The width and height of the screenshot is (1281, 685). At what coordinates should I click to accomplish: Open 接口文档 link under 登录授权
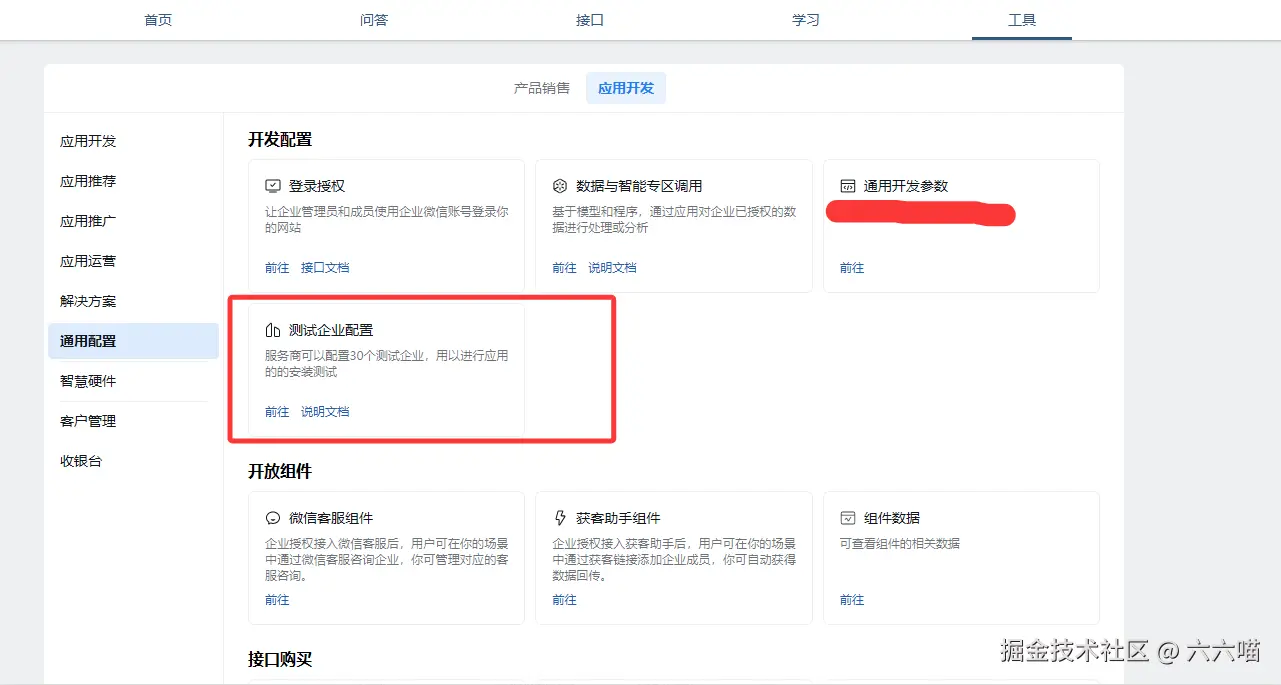[325, 268]
